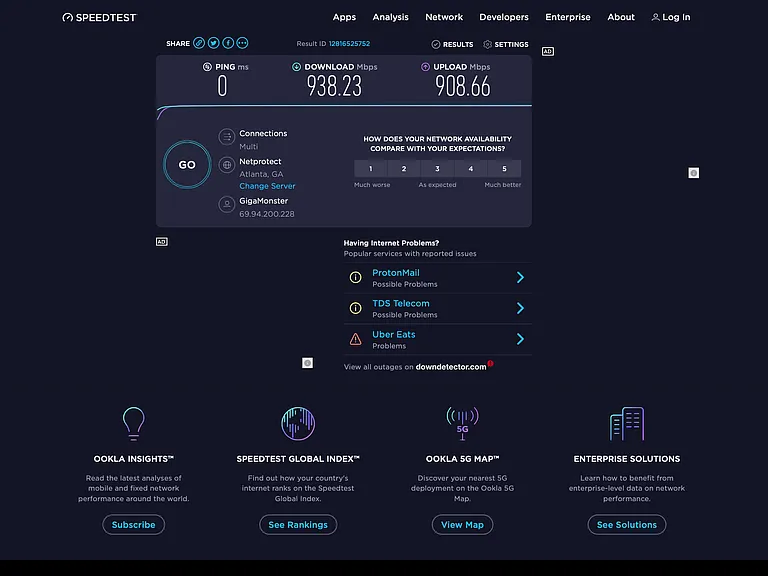Click the Netprotect server globe icon
The image size is (768, 576).
(227, 165)
